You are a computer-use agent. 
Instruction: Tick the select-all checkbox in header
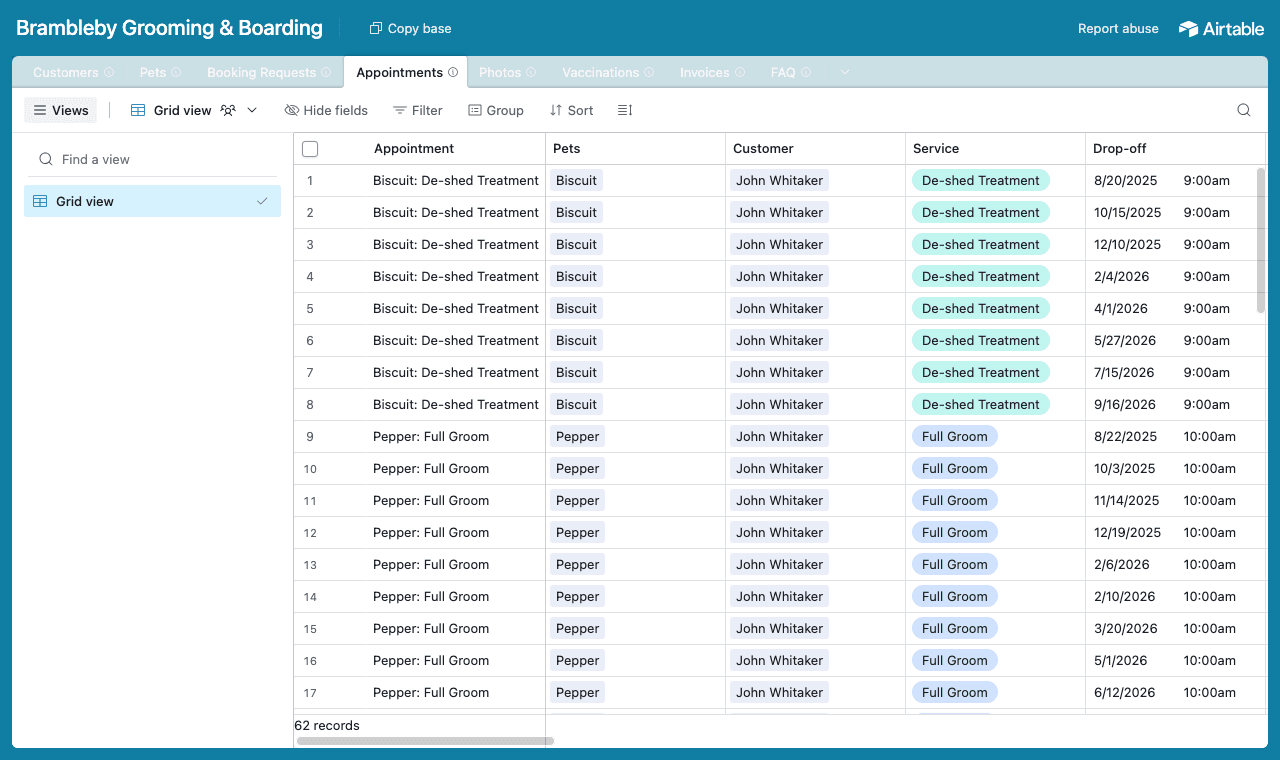310,149
